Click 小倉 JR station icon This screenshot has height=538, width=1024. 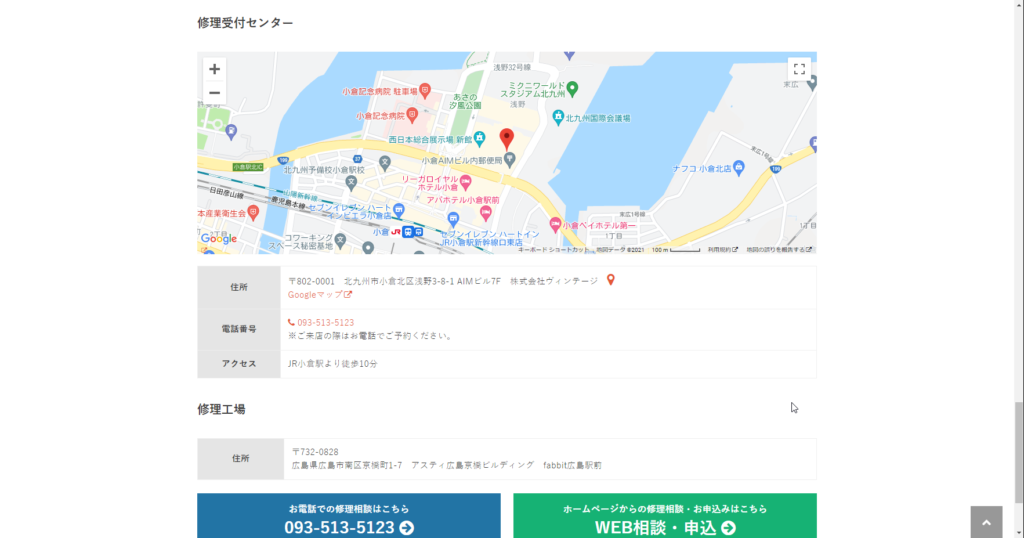[x=408, y=232]
